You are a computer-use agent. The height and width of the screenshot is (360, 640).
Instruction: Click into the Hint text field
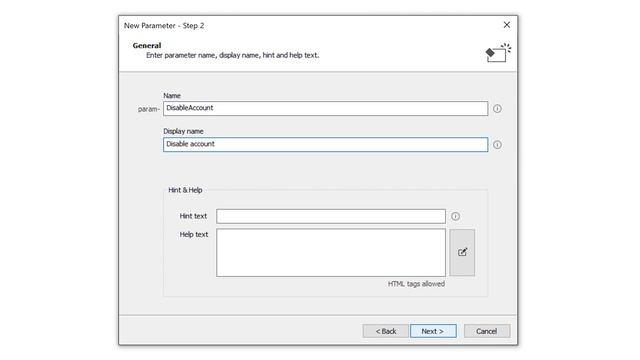click(x=331, y=216)
